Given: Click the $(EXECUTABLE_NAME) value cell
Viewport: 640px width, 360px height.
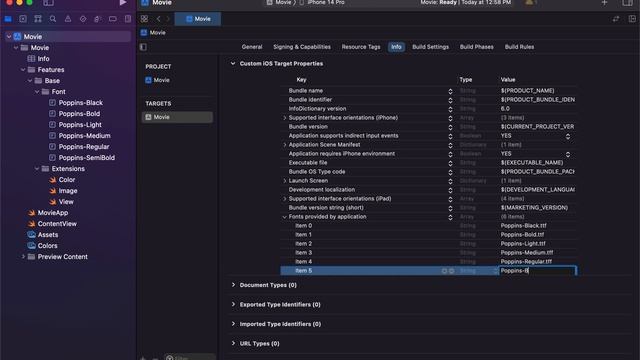Looking at the screenshot, I should [532, 163].
